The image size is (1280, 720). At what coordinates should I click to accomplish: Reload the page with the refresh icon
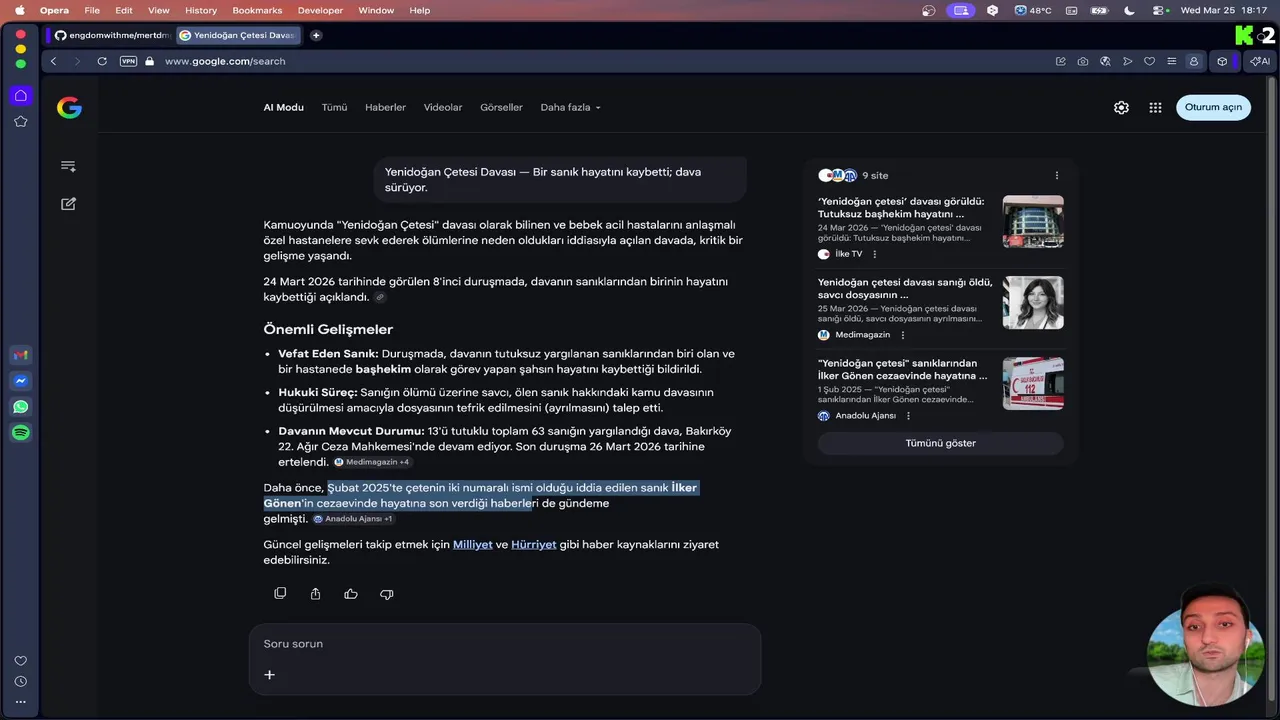click(x=102, y=61)
